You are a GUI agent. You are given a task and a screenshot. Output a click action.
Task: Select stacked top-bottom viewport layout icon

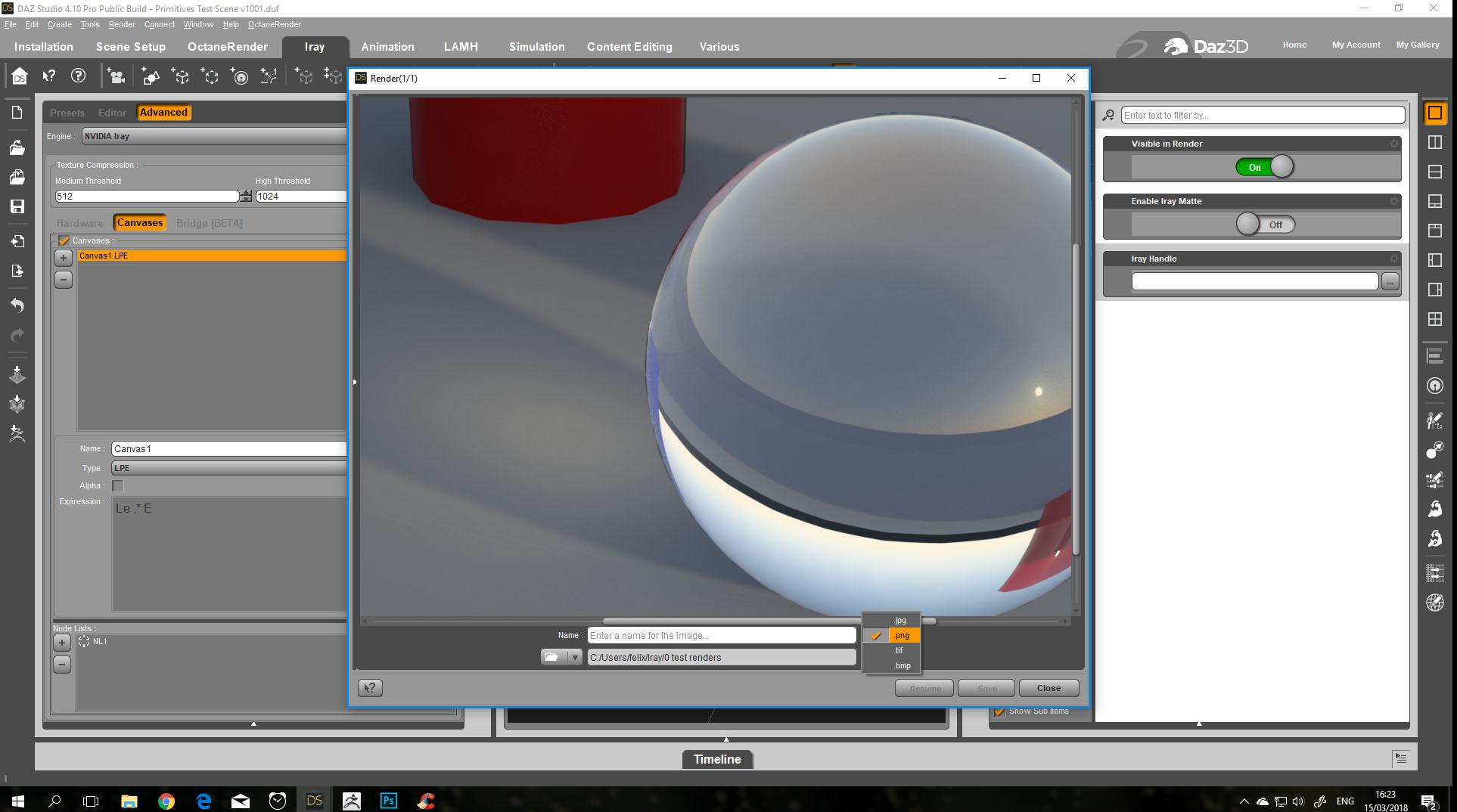(x=1434, y=172)
